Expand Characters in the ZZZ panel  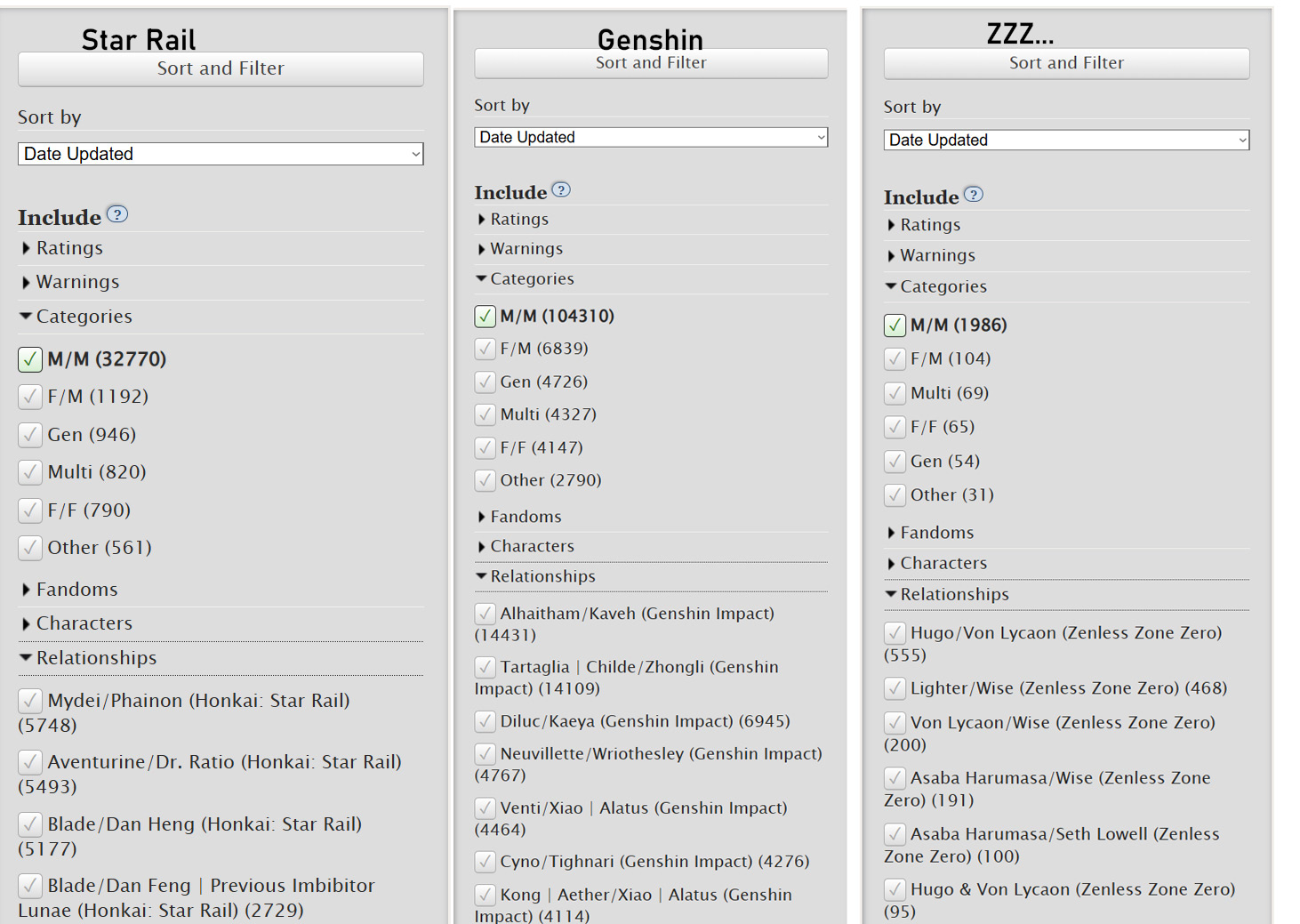(937, 564)
